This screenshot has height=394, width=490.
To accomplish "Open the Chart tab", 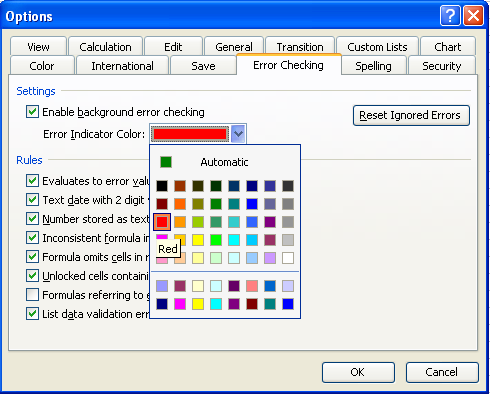I will point(448,47).
